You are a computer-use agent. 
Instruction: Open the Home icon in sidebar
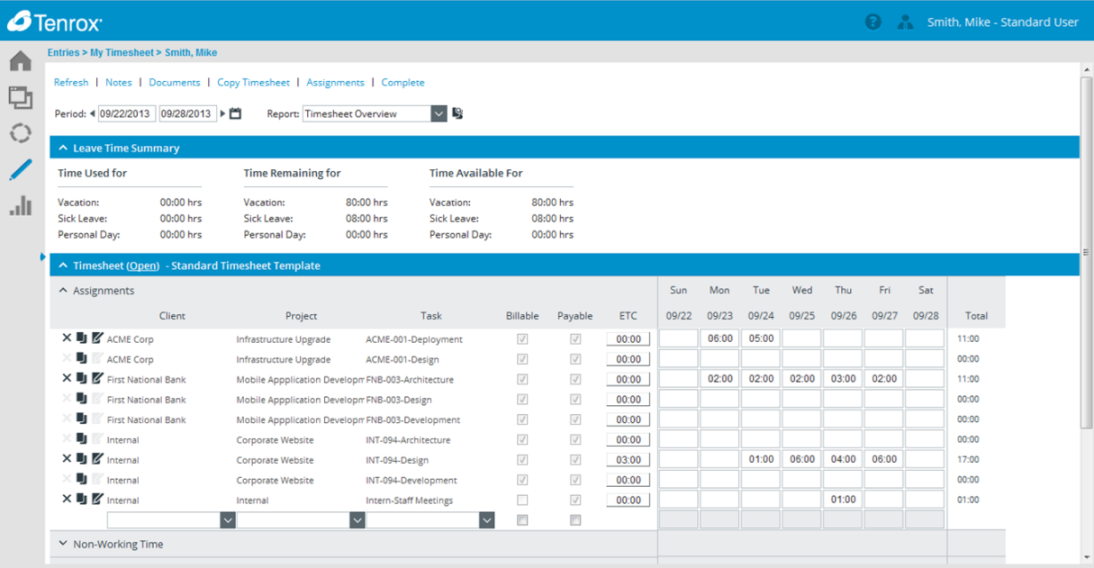(20, 61)
